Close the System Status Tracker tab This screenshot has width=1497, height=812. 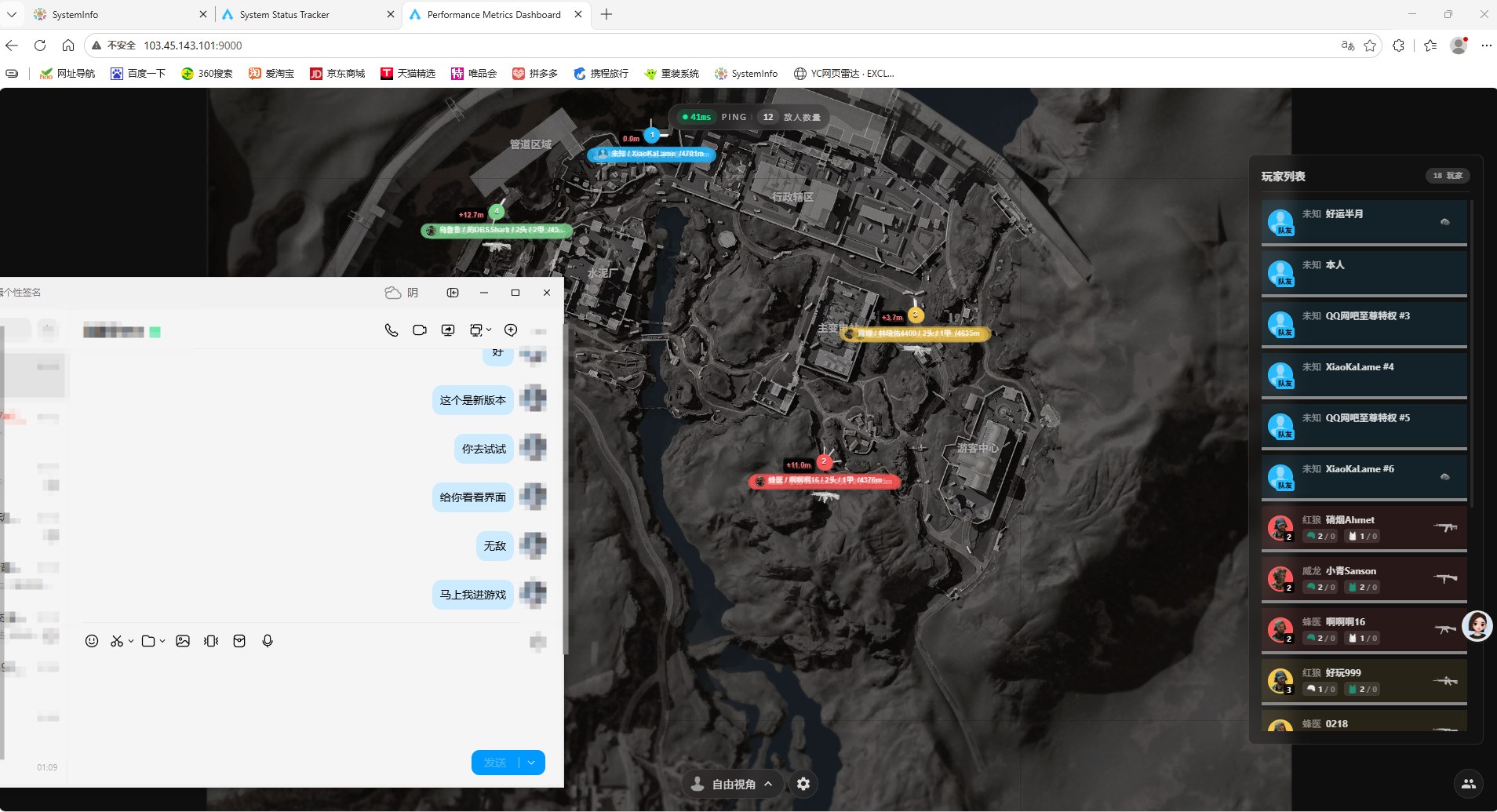pos(391,14)
